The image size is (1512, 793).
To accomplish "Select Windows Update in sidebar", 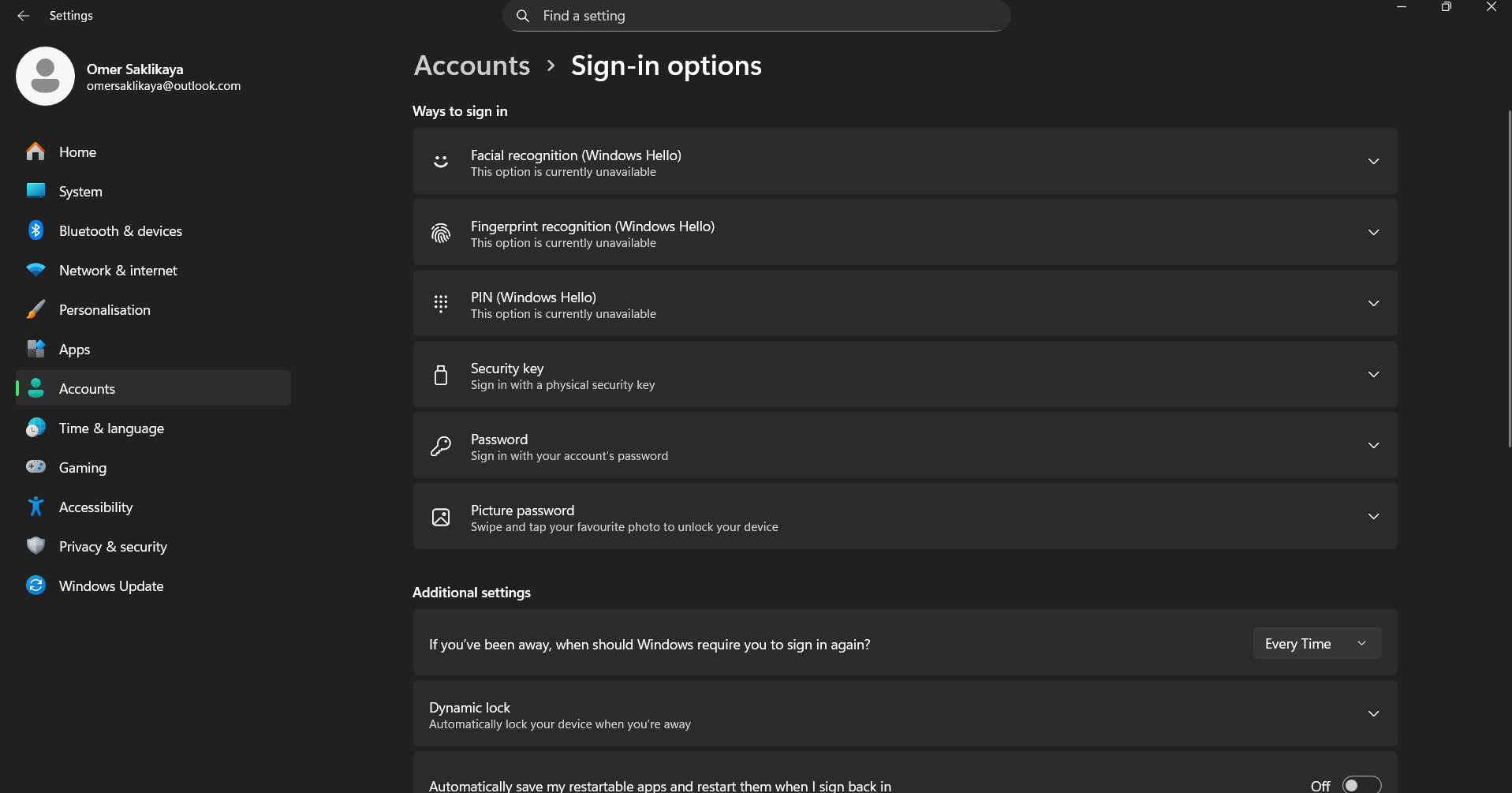I will (x=153, y=585).
